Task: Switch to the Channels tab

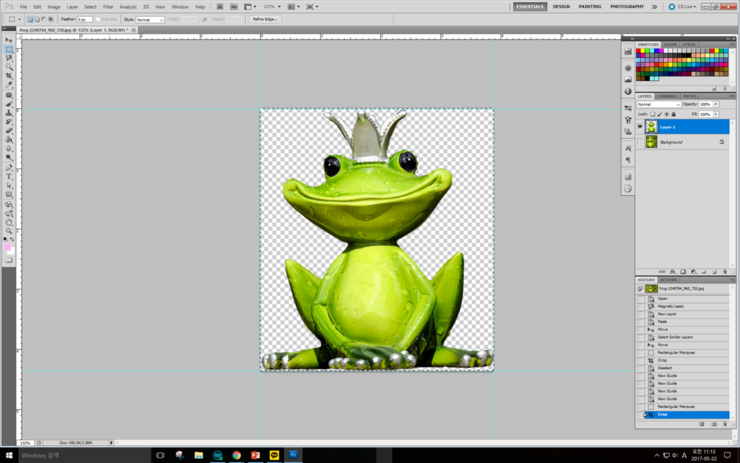Action: [x=668, y=96]
